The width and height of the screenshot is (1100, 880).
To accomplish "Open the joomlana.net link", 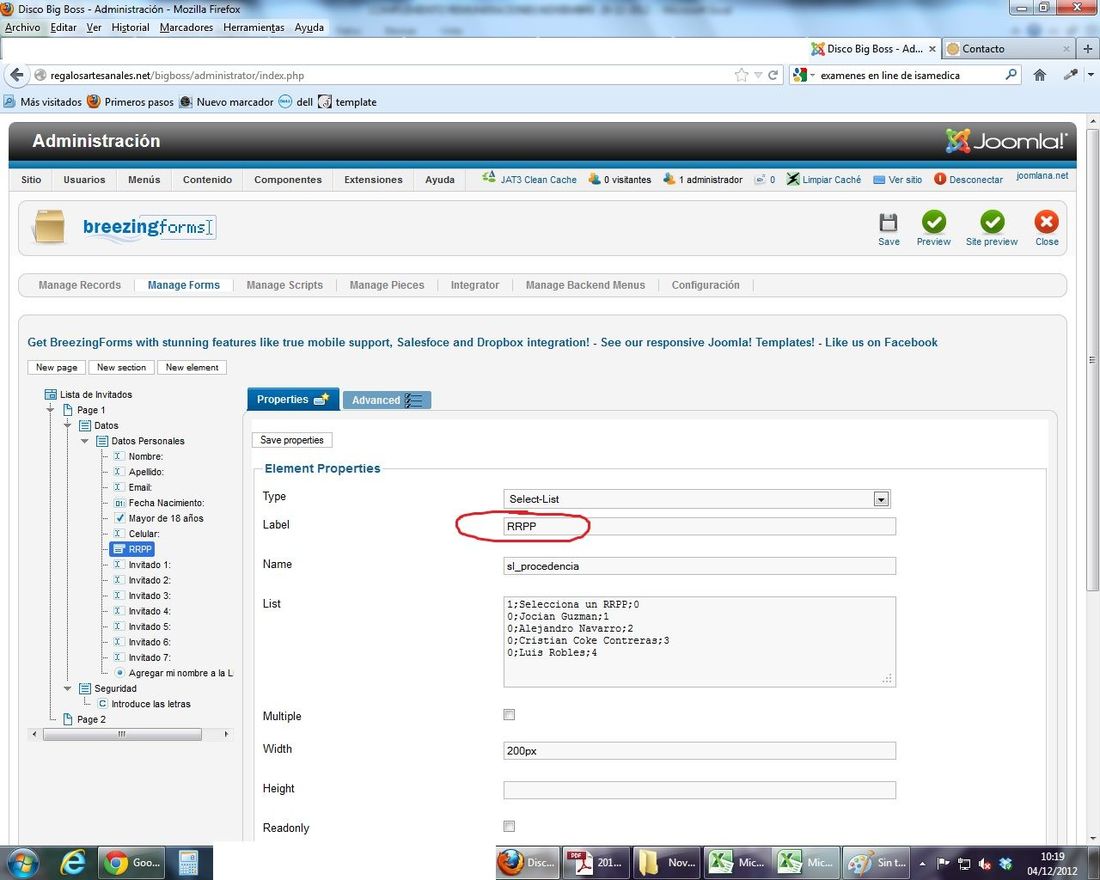I will pyautogui.click(x=1042, y=175).
